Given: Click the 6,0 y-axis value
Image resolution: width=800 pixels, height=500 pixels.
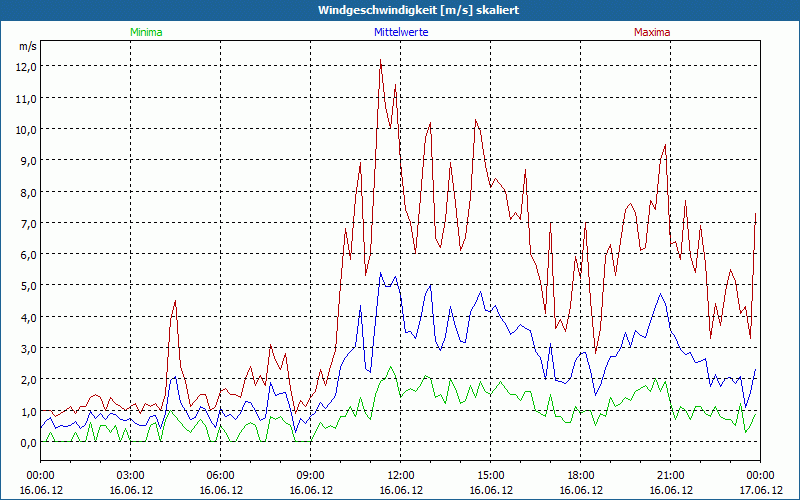Looking at the screenshot, I should click(28, 255).
